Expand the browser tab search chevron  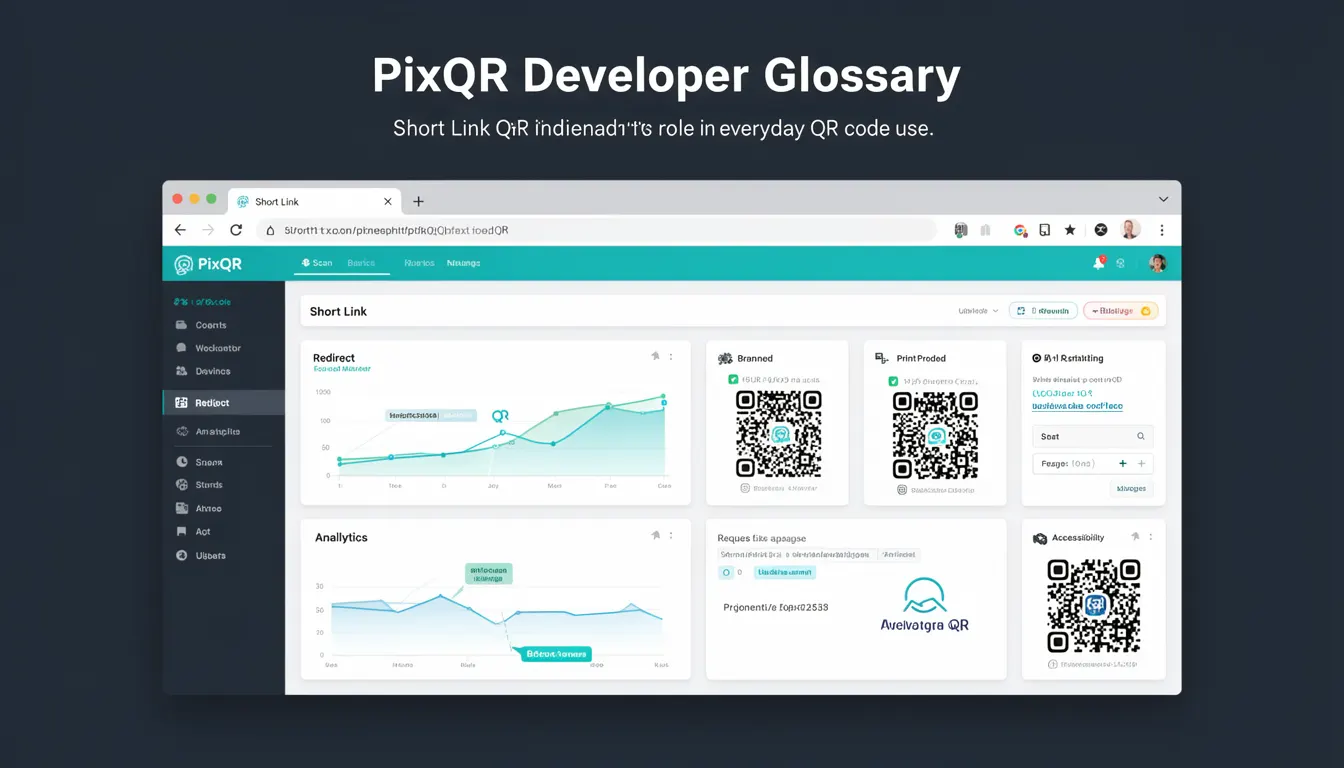1163,200
